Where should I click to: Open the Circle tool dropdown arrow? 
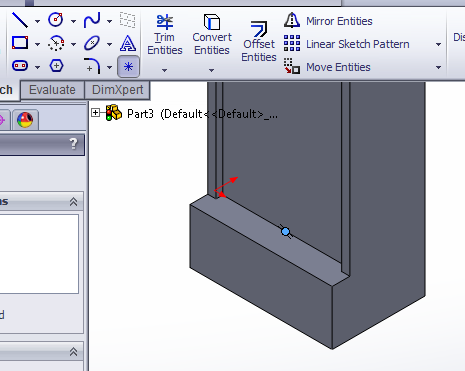(x=73, y=21)
